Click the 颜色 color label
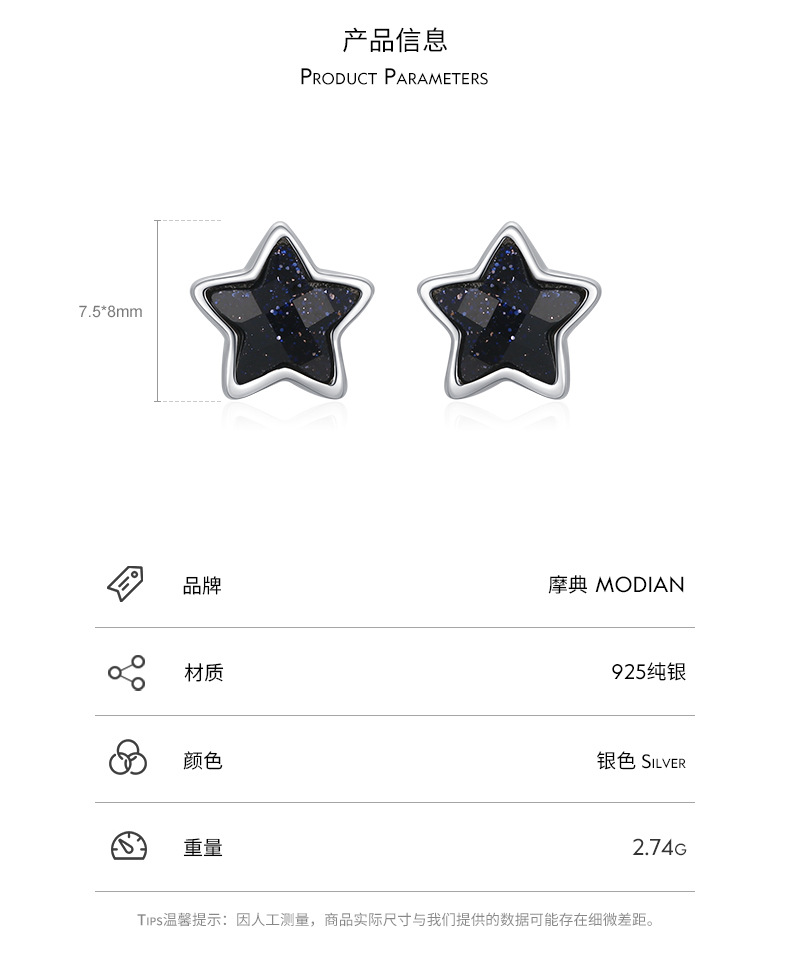Image resolution: width=790 pixels, height=975 pixels. pyautogui.click(x=203, y=760)
